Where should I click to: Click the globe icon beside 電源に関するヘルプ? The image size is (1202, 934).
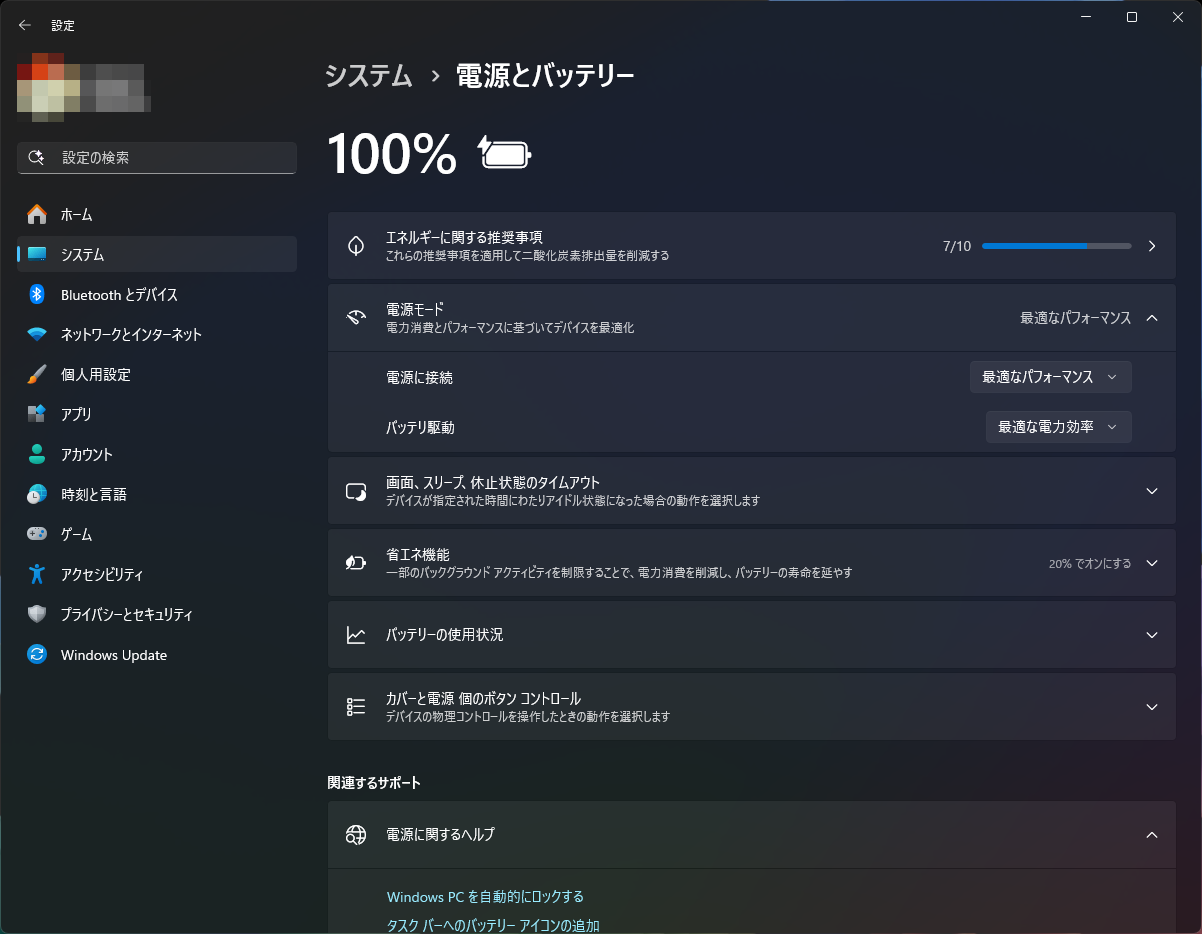[356, 834]
